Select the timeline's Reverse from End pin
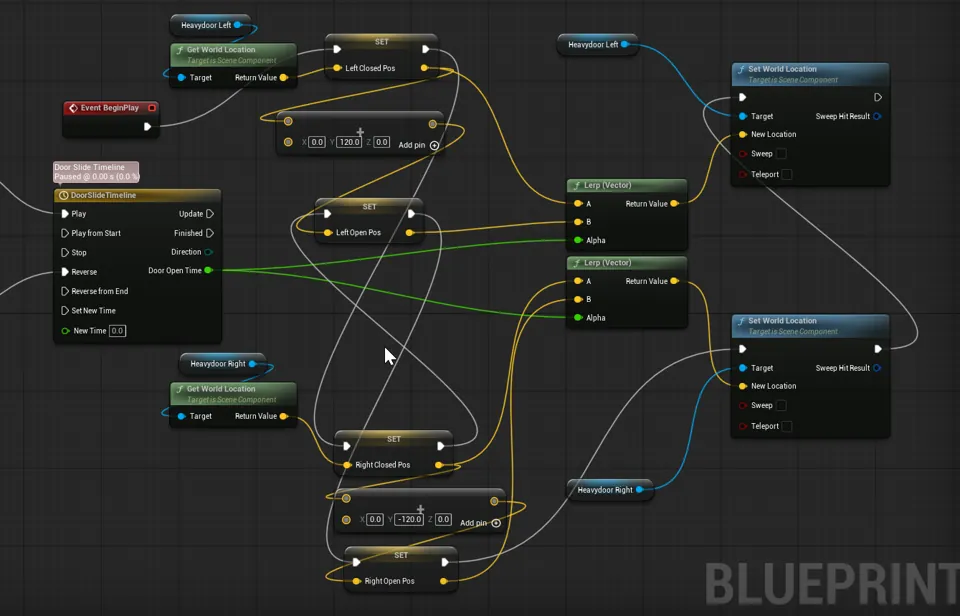 pyautogui.click(x=65, y=291)
